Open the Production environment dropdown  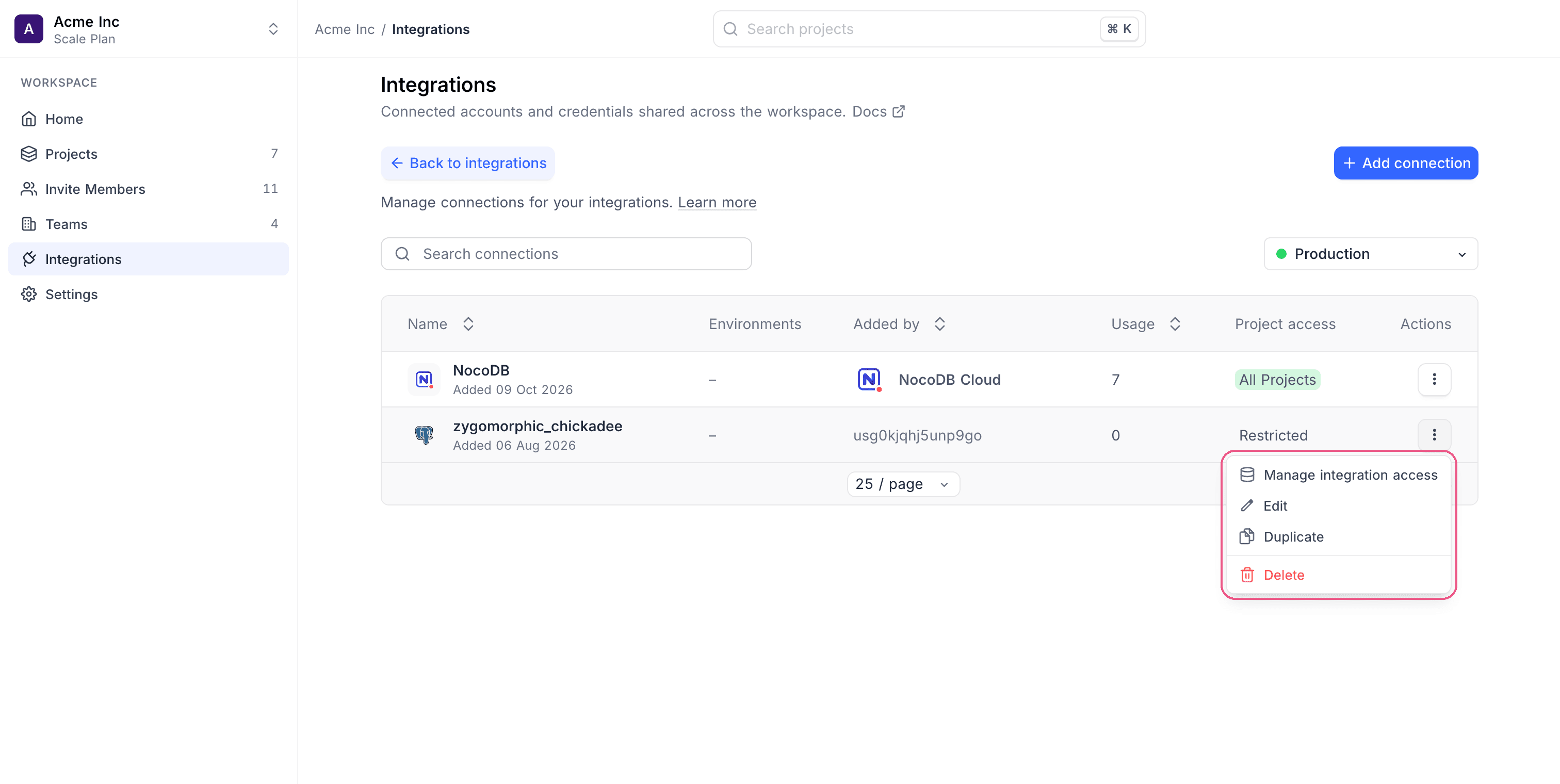coord(1371,254)
